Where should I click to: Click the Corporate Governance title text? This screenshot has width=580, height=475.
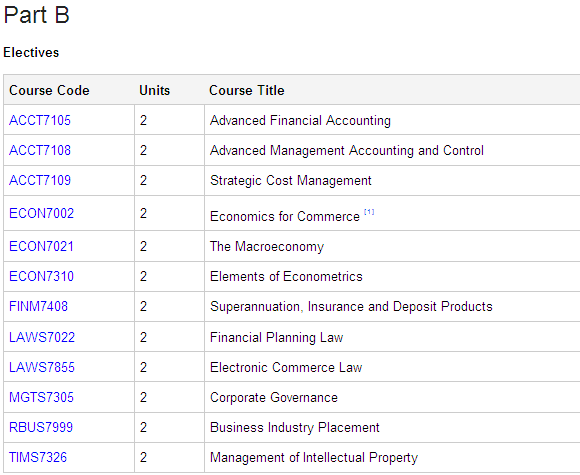[x=274, y=397]
